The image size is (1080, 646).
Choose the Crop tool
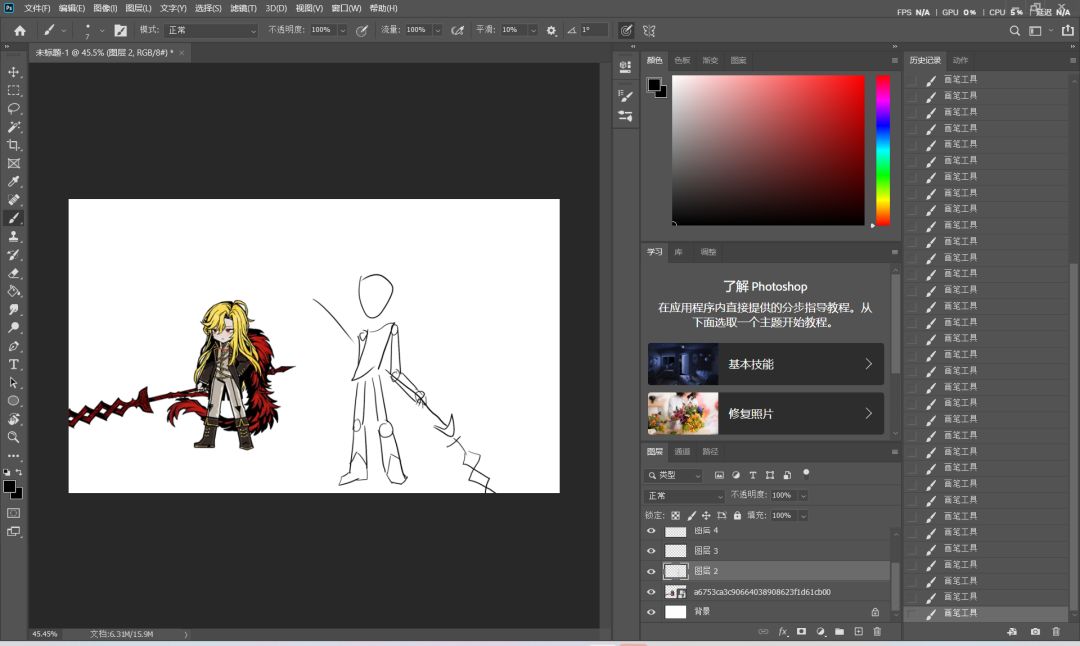click(14, 145)
